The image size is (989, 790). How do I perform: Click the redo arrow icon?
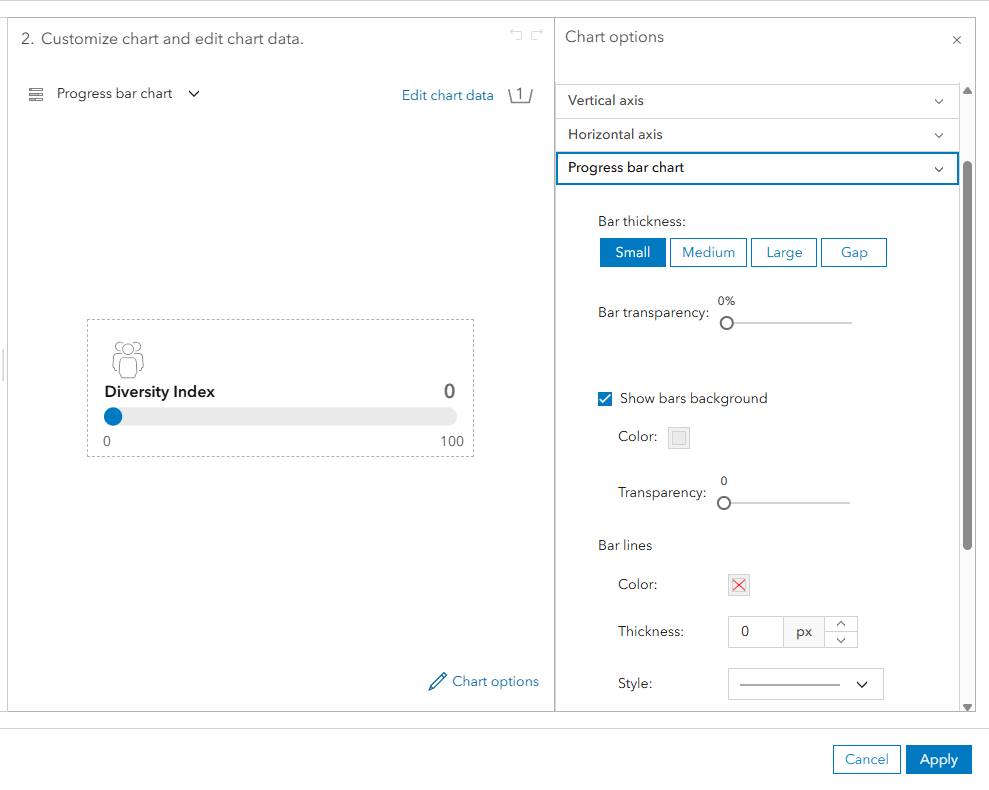click(x=537, y=35)
